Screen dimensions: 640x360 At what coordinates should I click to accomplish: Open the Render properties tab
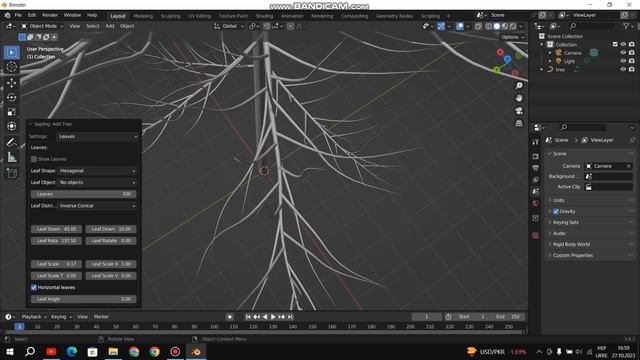[x=536, y=156]
